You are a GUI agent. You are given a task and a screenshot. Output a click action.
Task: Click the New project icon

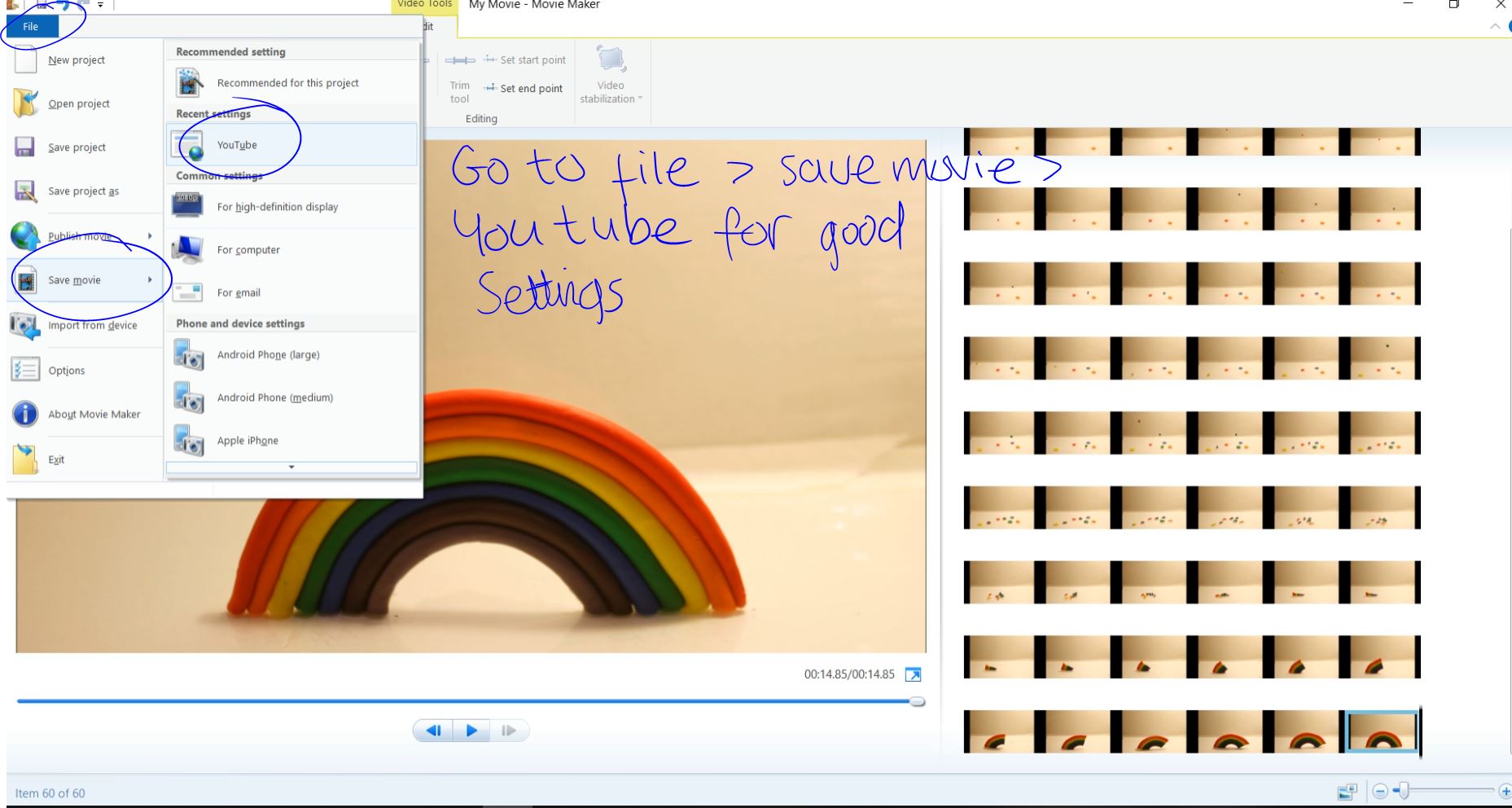coord(25,59)
